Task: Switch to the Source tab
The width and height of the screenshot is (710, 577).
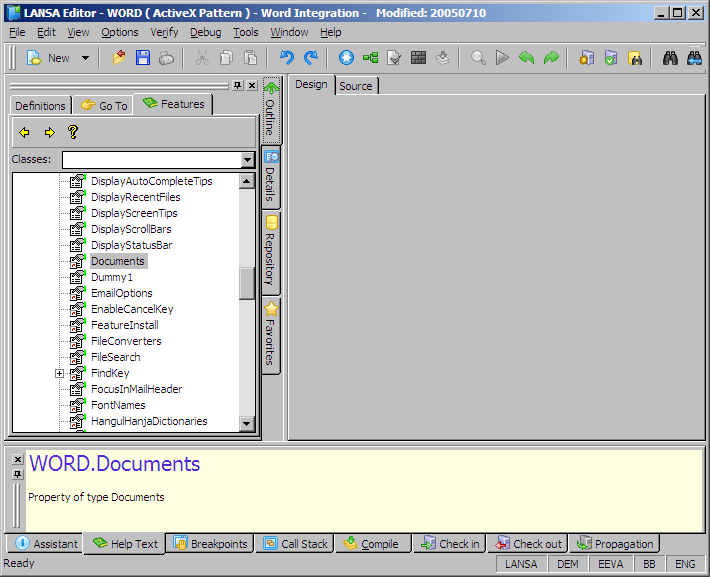Action: pos(356,86)
